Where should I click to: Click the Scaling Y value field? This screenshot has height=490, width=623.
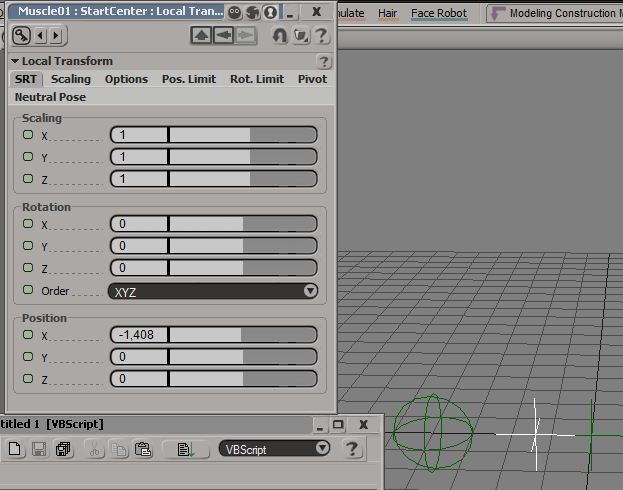(138, 157)
